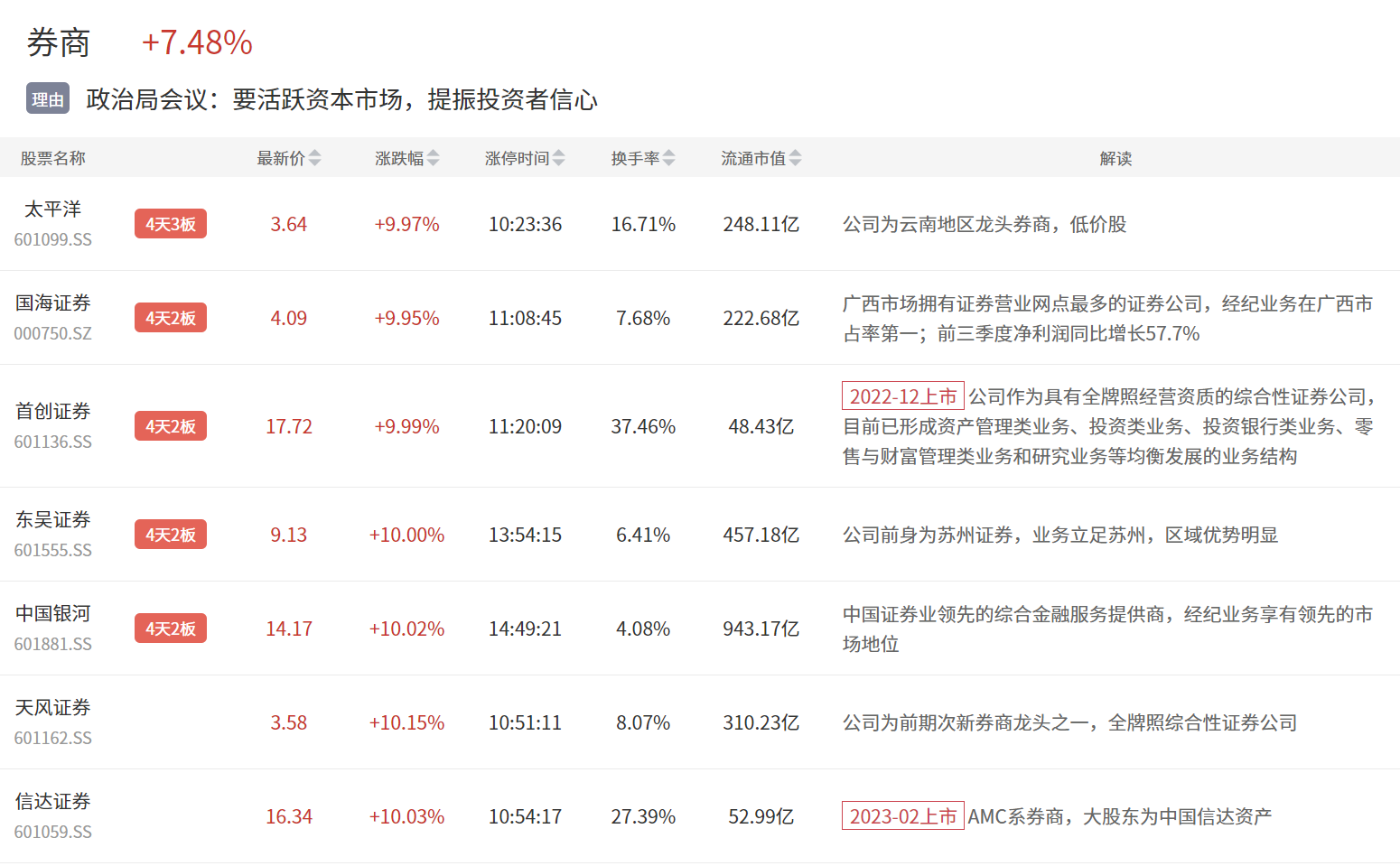1400x866 pixels.
Task: Click price 16.34 for 信达证券
Action: coord(289,816)
